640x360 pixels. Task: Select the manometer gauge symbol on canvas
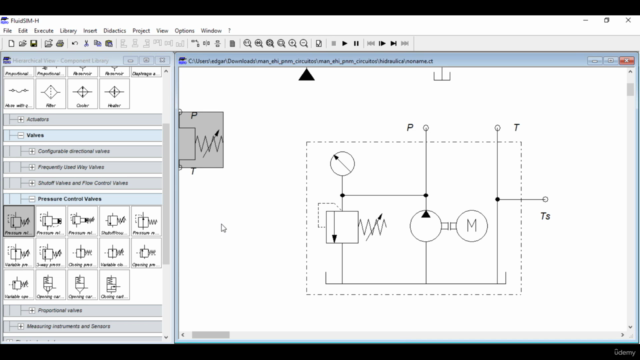point(342,164)
